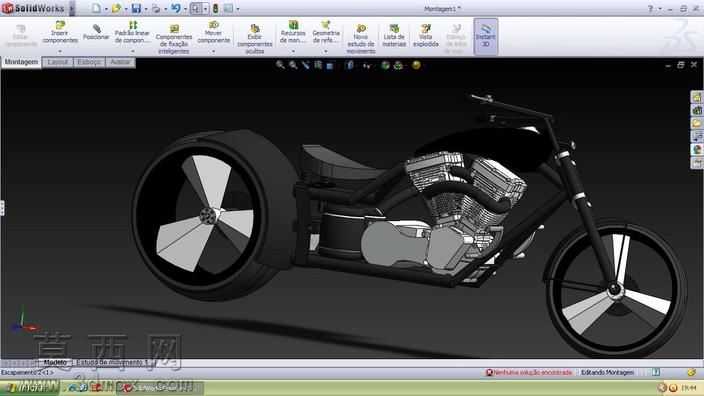Click Inserir componentes tool
Image resolution: width=704 pixels, height=396 pixels.
pyautogui.click(x=60, y=32)
